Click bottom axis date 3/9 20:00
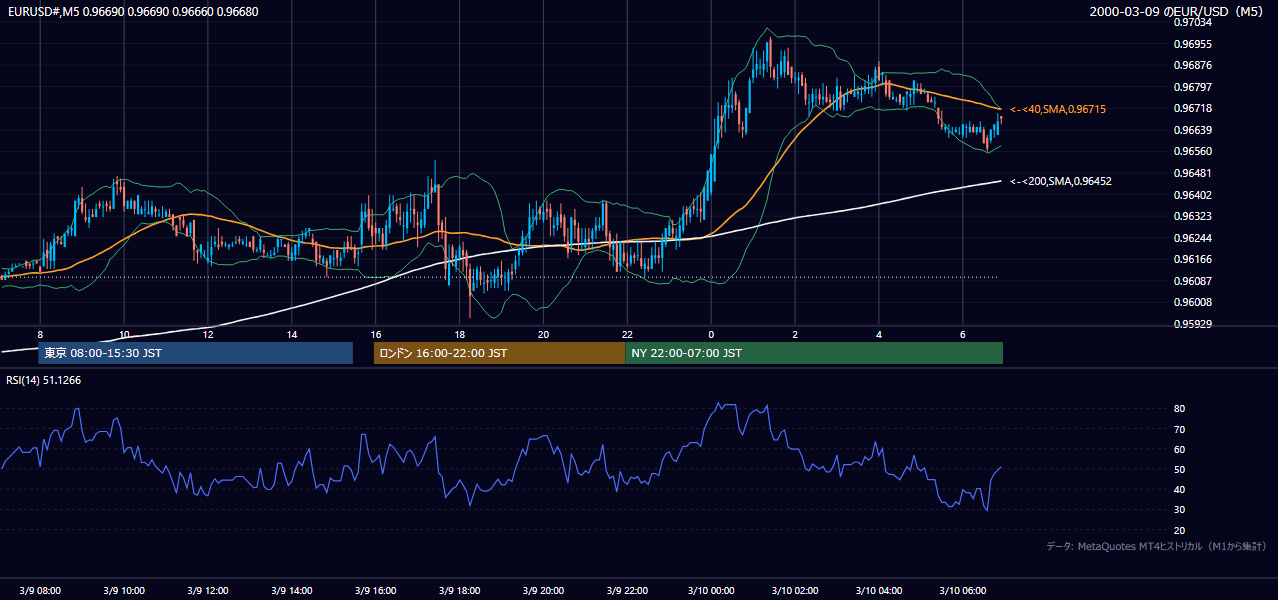The image size is (1278, 600). tap(543, 590)
